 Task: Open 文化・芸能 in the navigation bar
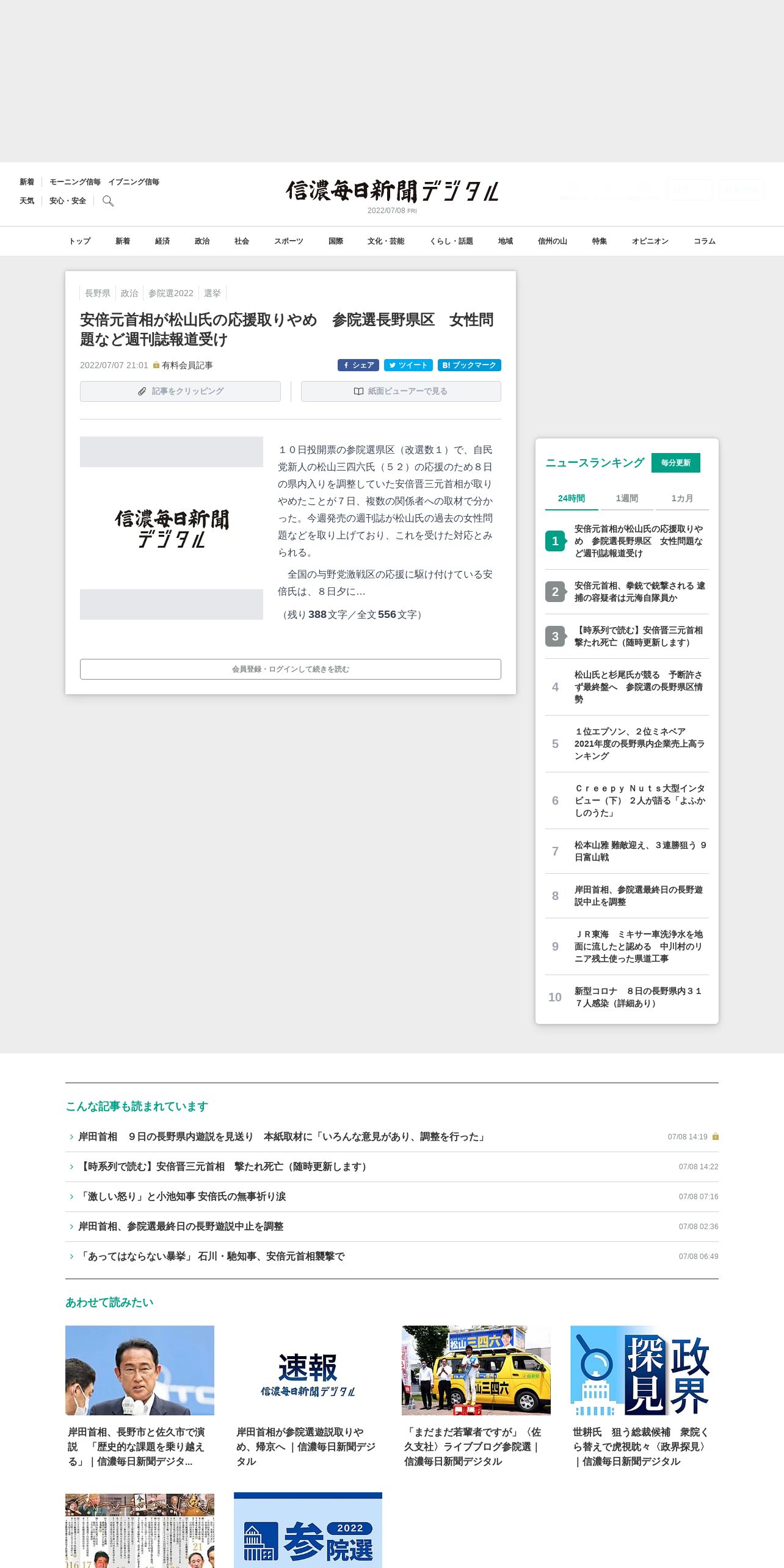pos(386,241)
